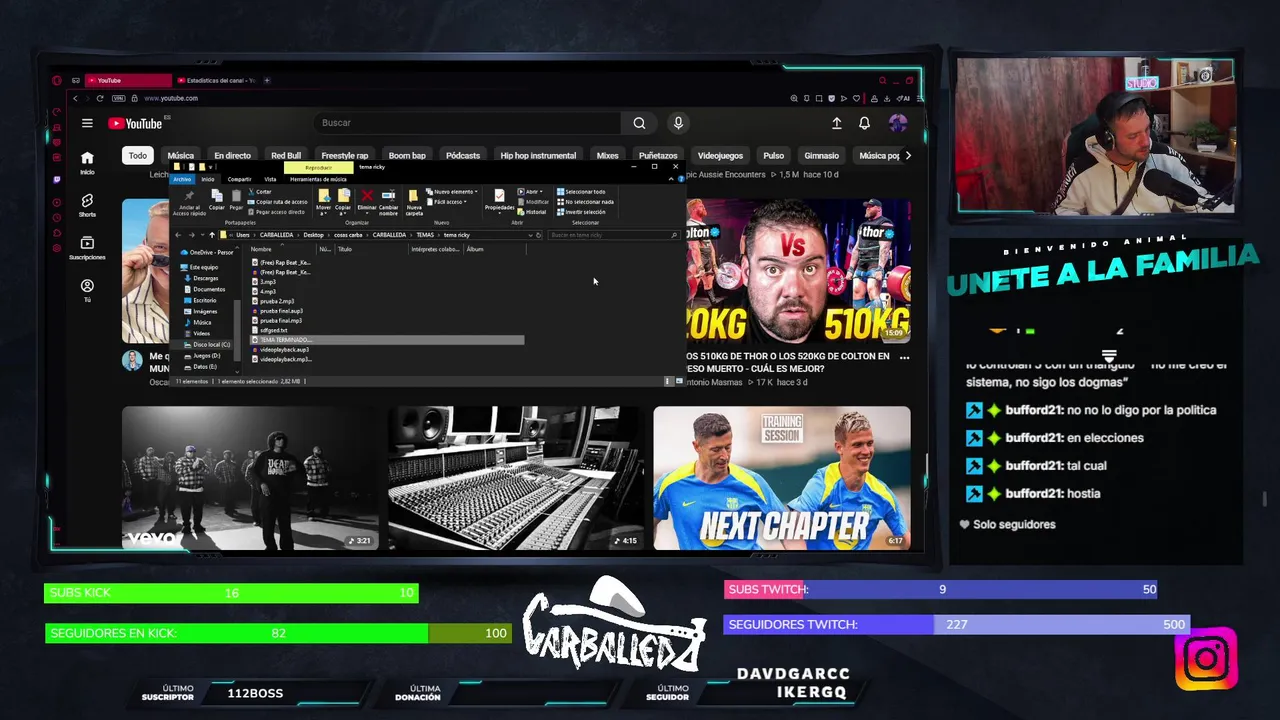Screen dimensions: 1280x720
Task: Open the recent locations dropdown arrow
Action: pyautogui.click(x=202, y=235)
